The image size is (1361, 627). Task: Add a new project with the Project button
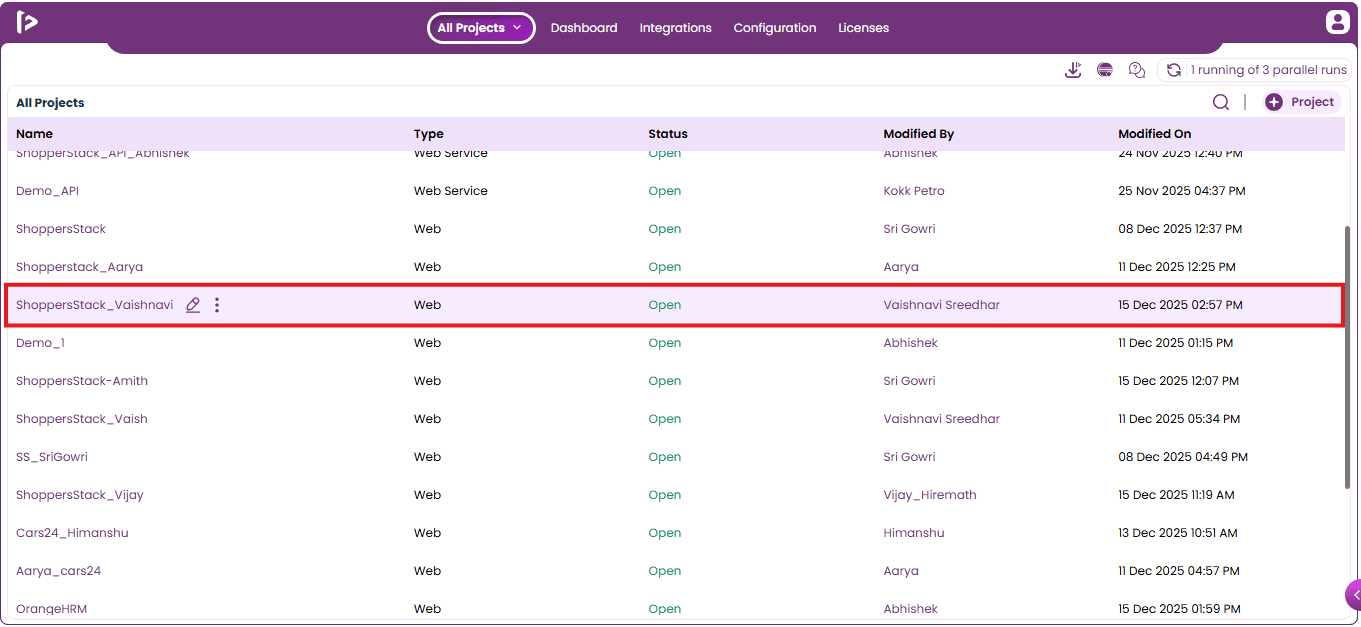click(1301, 102)
